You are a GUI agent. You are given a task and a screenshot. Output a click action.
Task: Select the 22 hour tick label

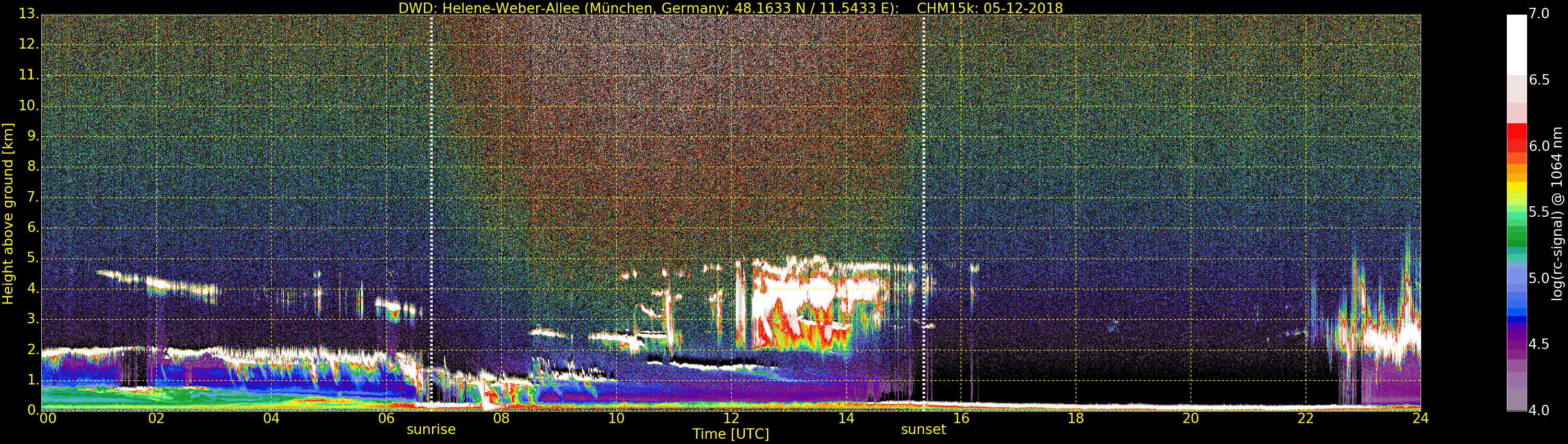coord(1306,418)
